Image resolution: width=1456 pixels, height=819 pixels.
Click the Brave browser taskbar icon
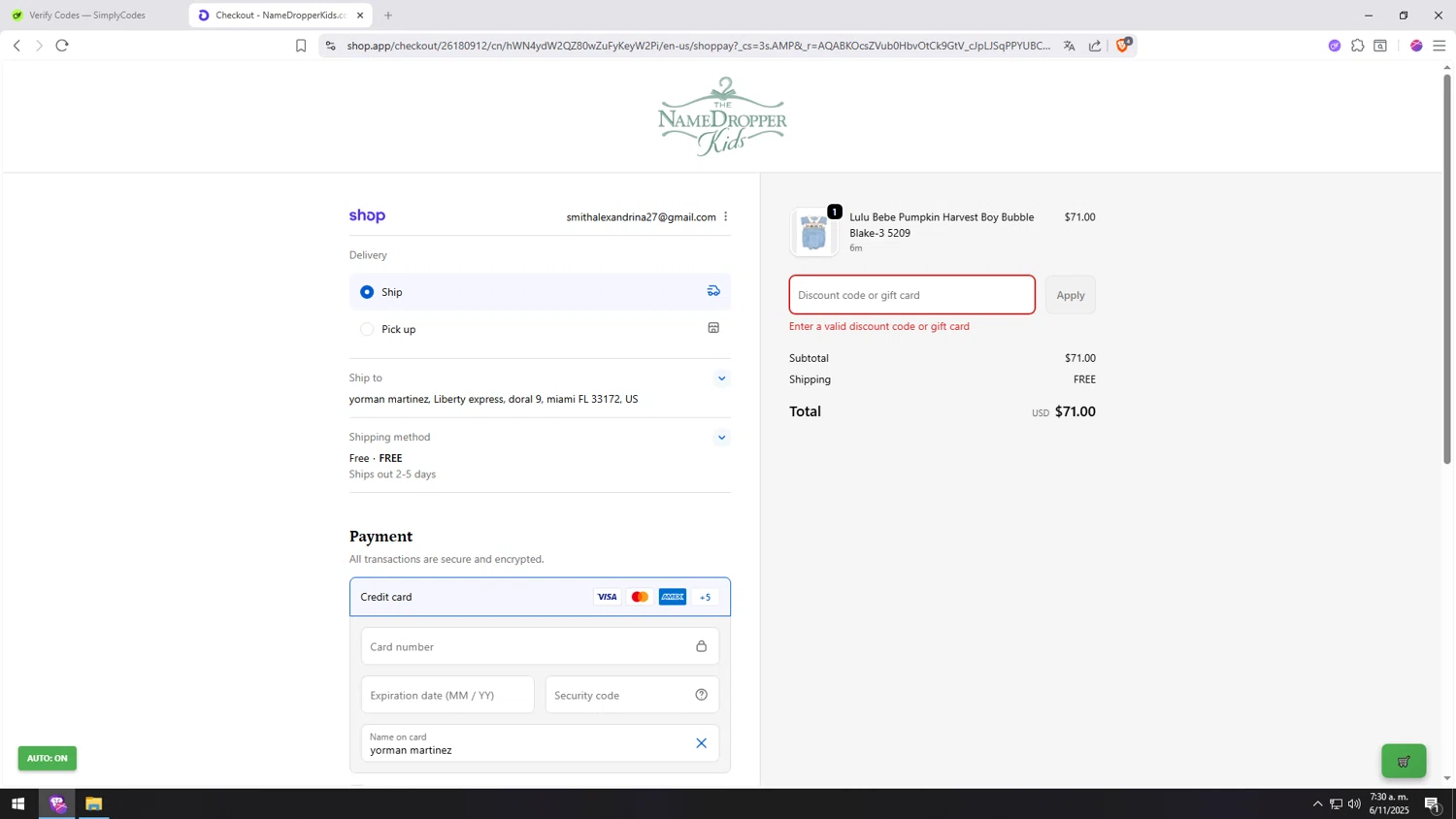pos(57,804)
